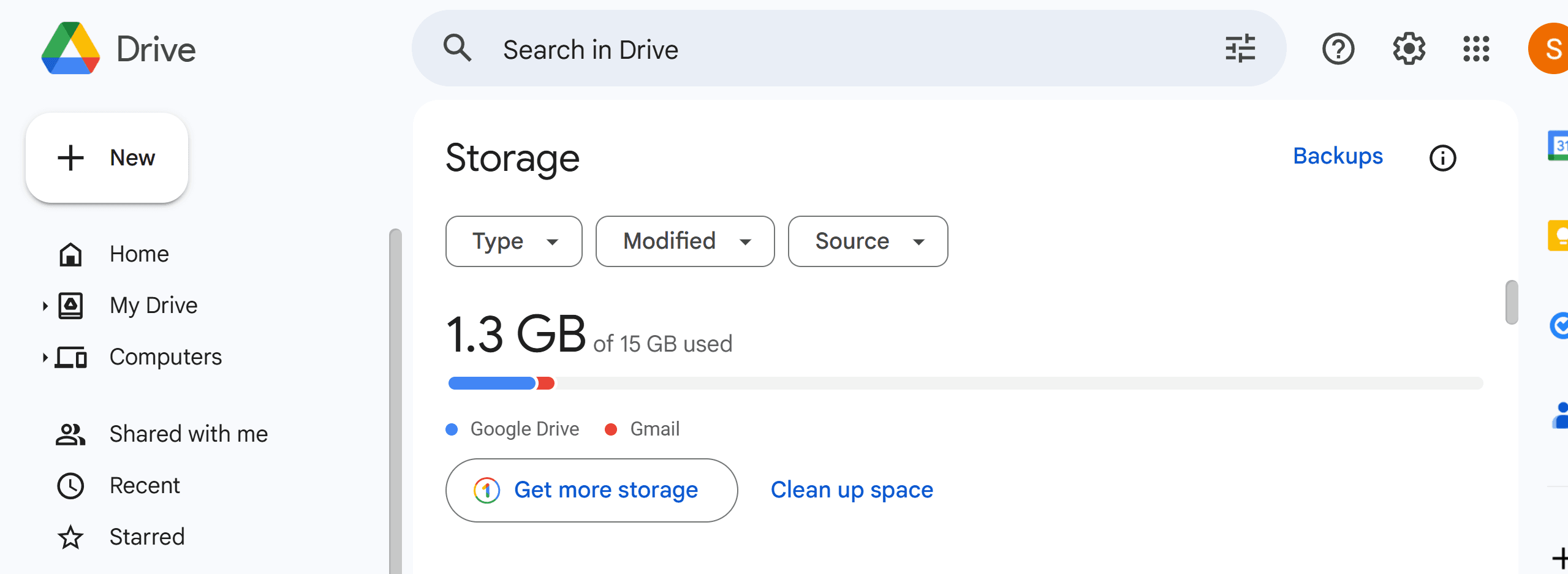Click the storage info icon next to Backups
This screenshot has width=1568, height=574.
coord(1444,157)
